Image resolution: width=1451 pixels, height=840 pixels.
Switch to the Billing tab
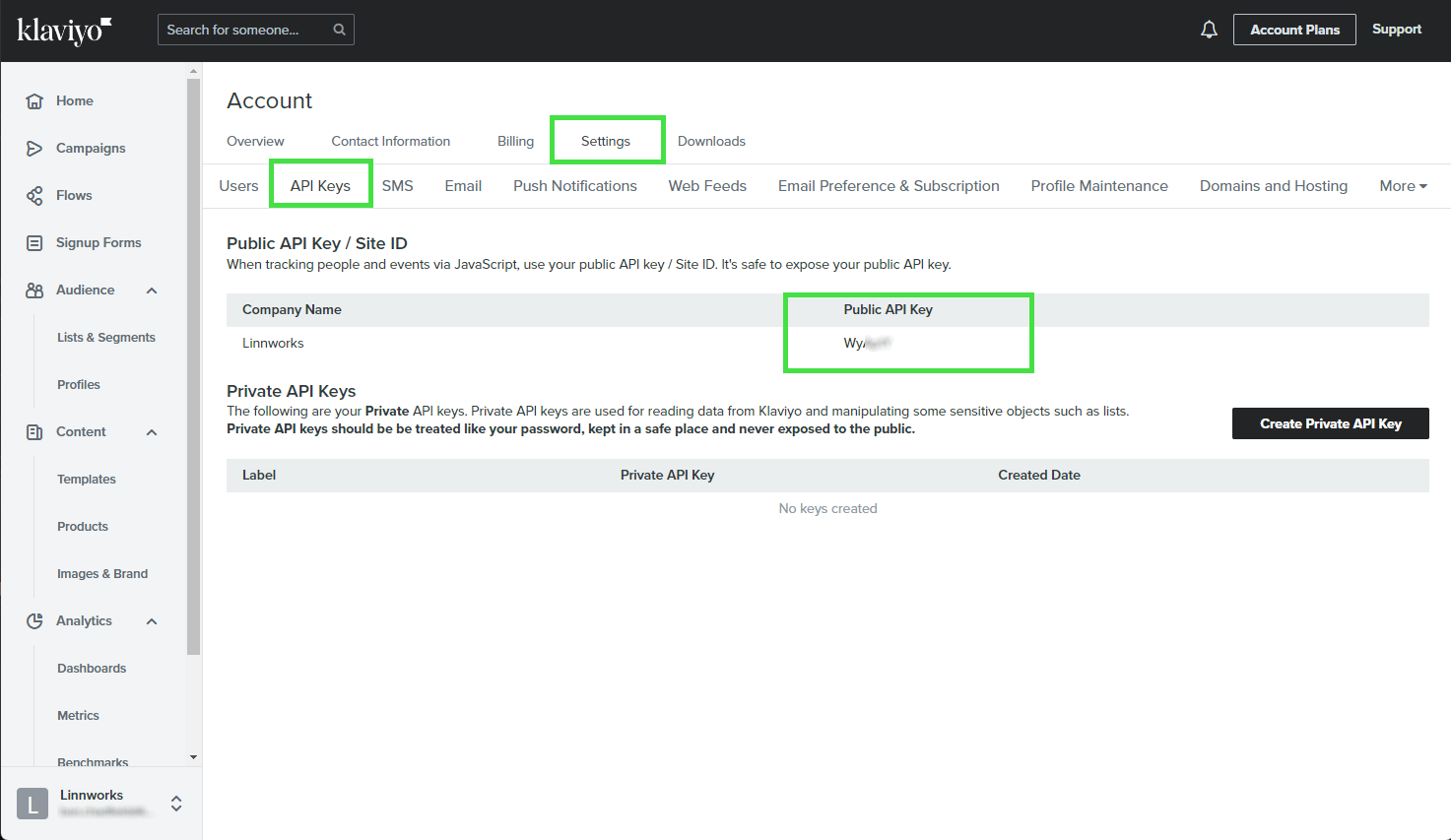(515, 142)
